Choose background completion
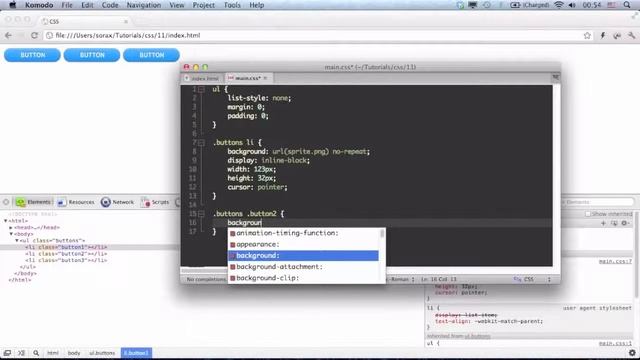 (x=303, y=256)
